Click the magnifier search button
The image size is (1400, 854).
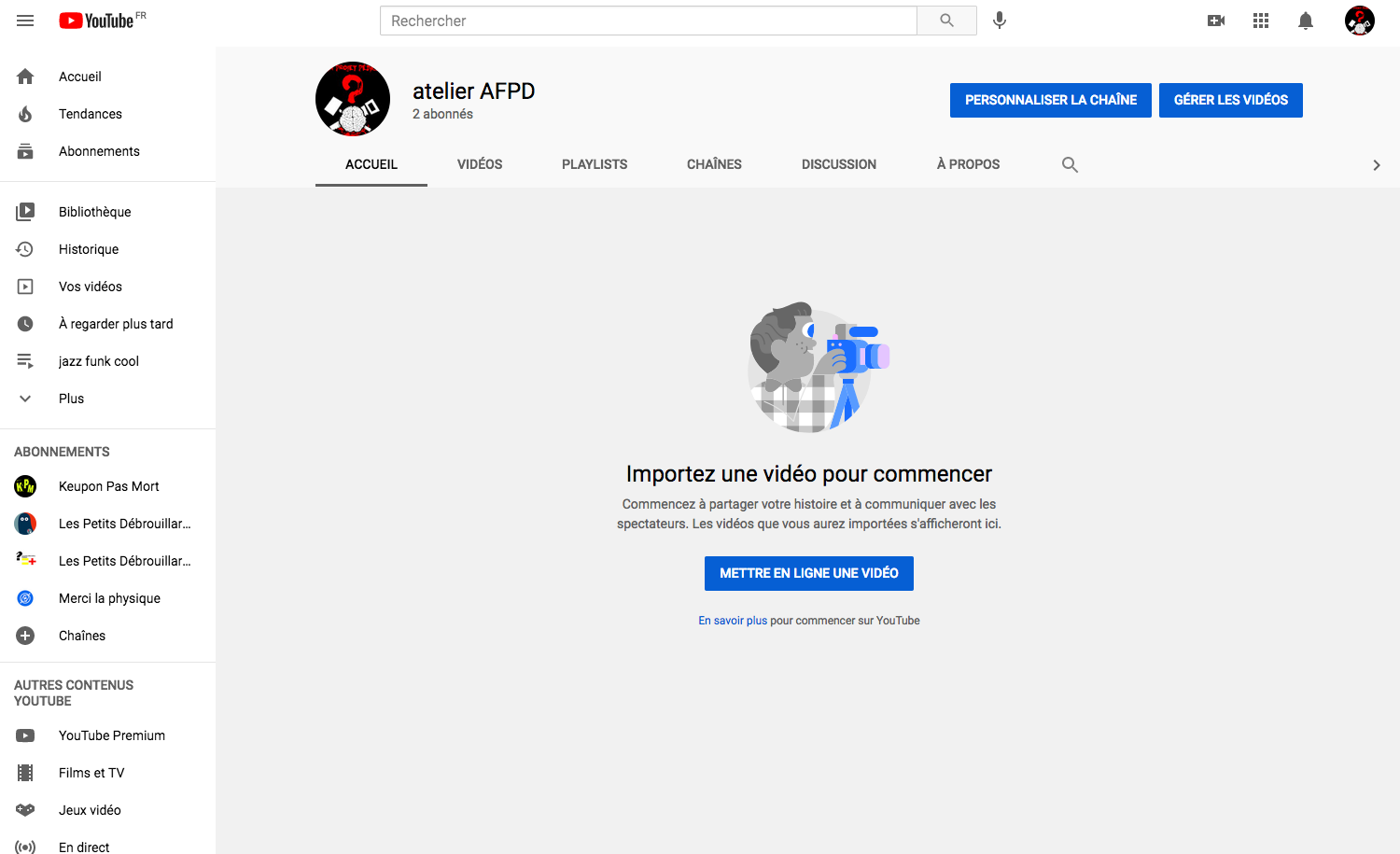coord(946,21)
